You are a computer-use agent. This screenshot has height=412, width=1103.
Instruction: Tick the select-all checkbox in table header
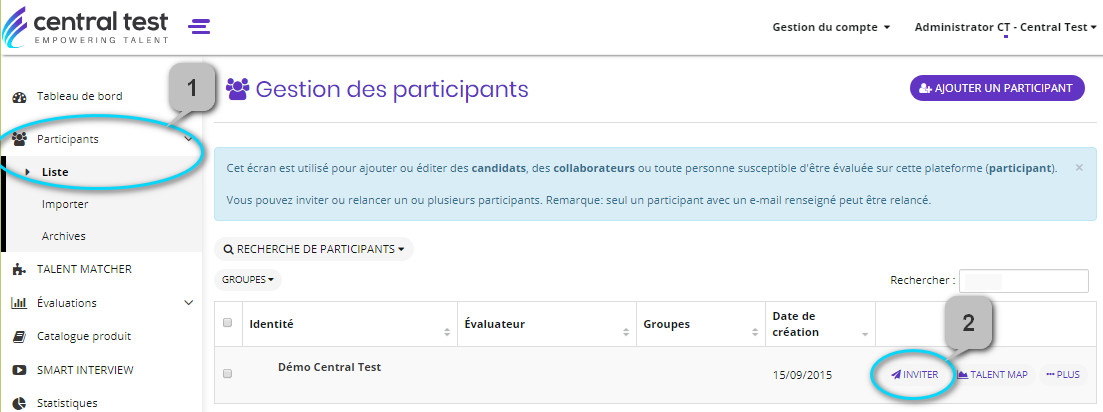coord(227,323)
